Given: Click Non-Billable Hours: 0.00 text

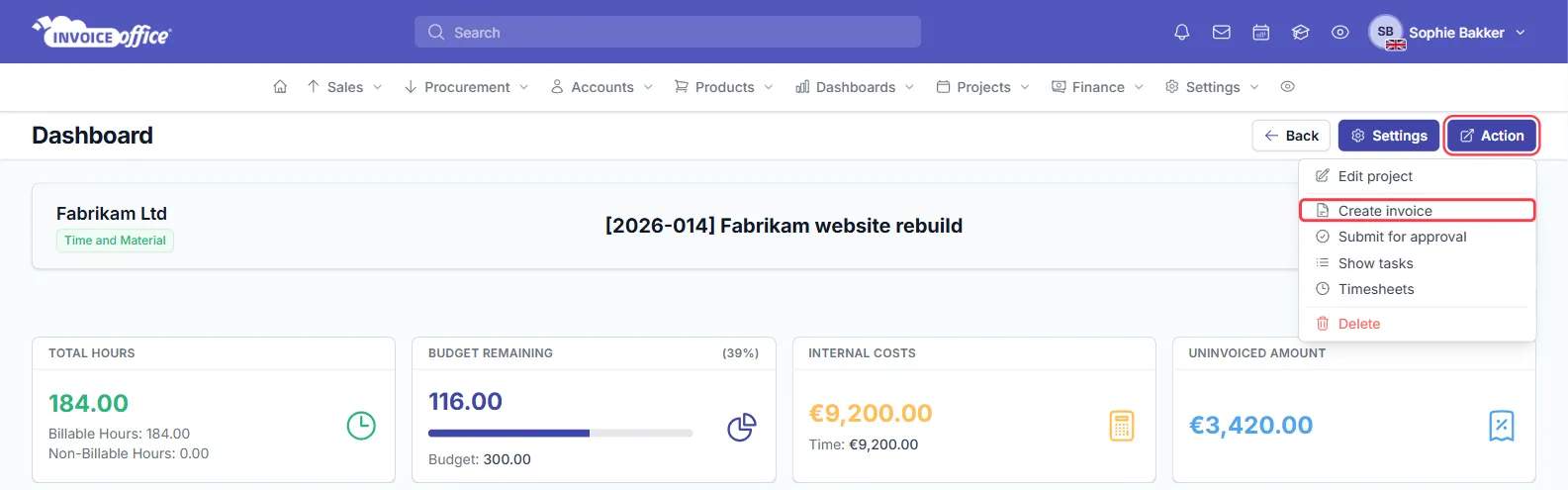Looking at the screenshot, I should [129, 453].
